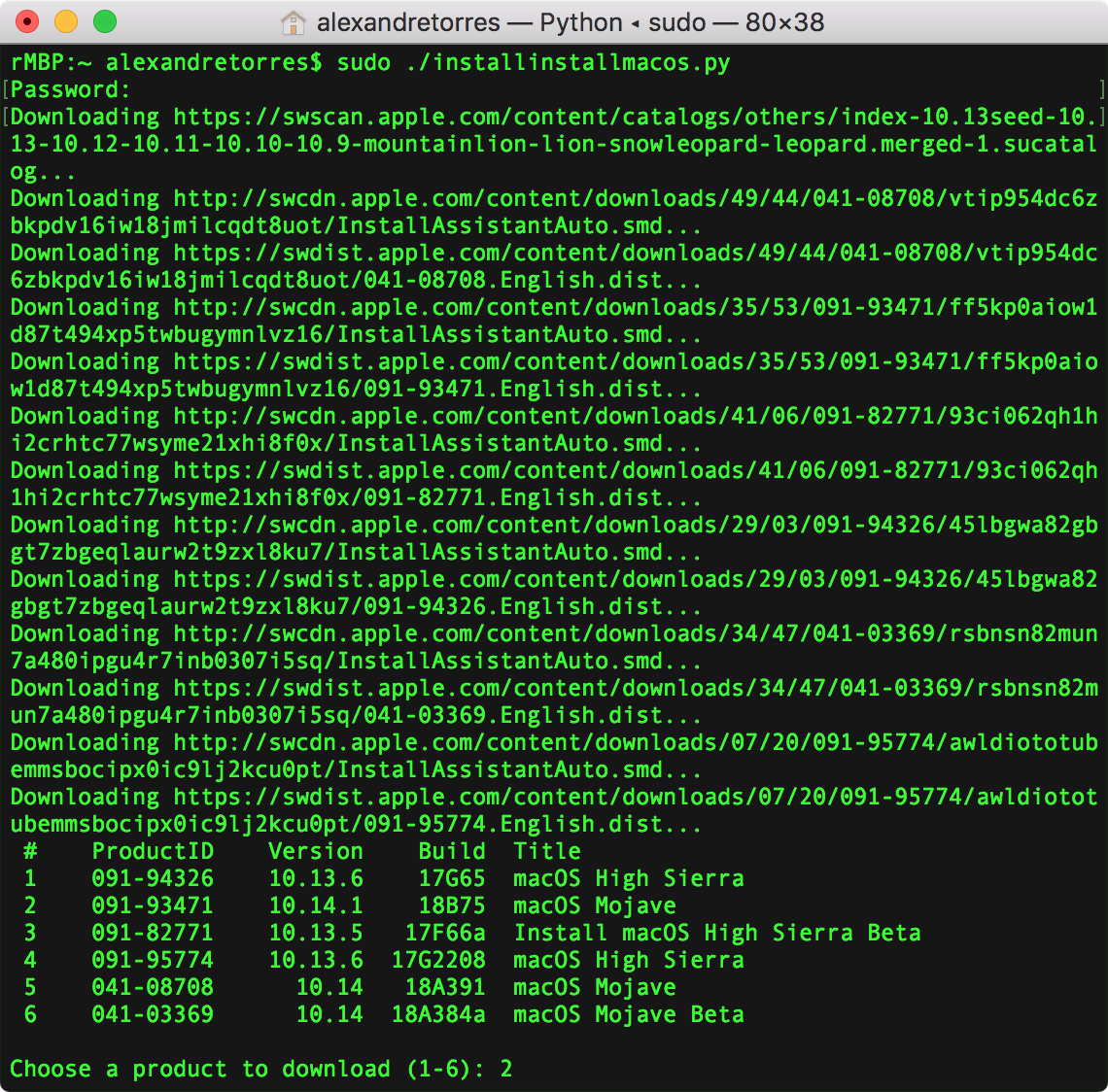Click the command 'sudo ./installinstallmacos.py'
Viewport: 1108px width, 1092px height.
pyautogui.click(x=534, y=63)
